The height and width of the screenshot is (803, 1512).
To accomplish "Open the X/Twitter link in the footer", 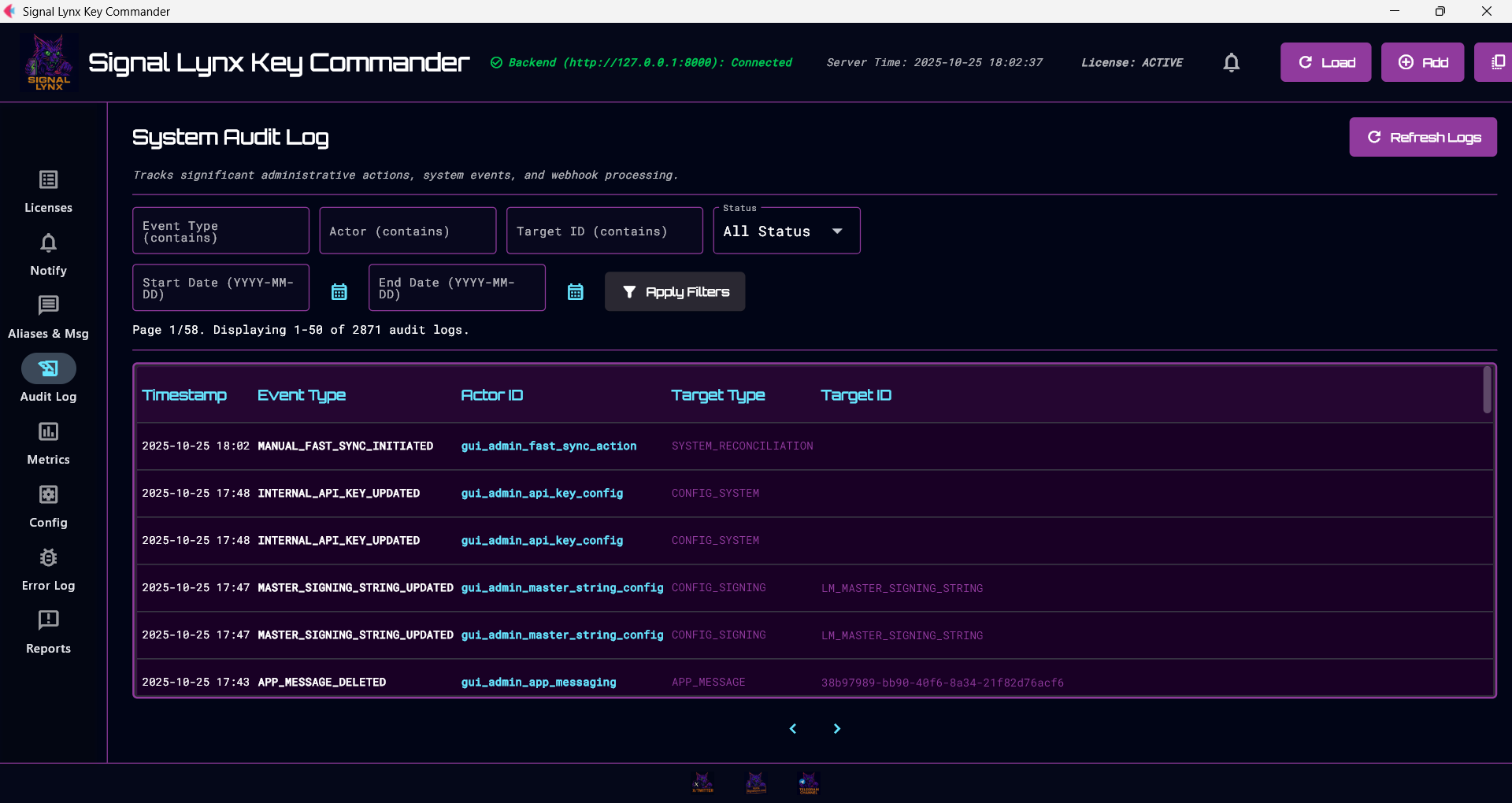I will pos(702,782).
